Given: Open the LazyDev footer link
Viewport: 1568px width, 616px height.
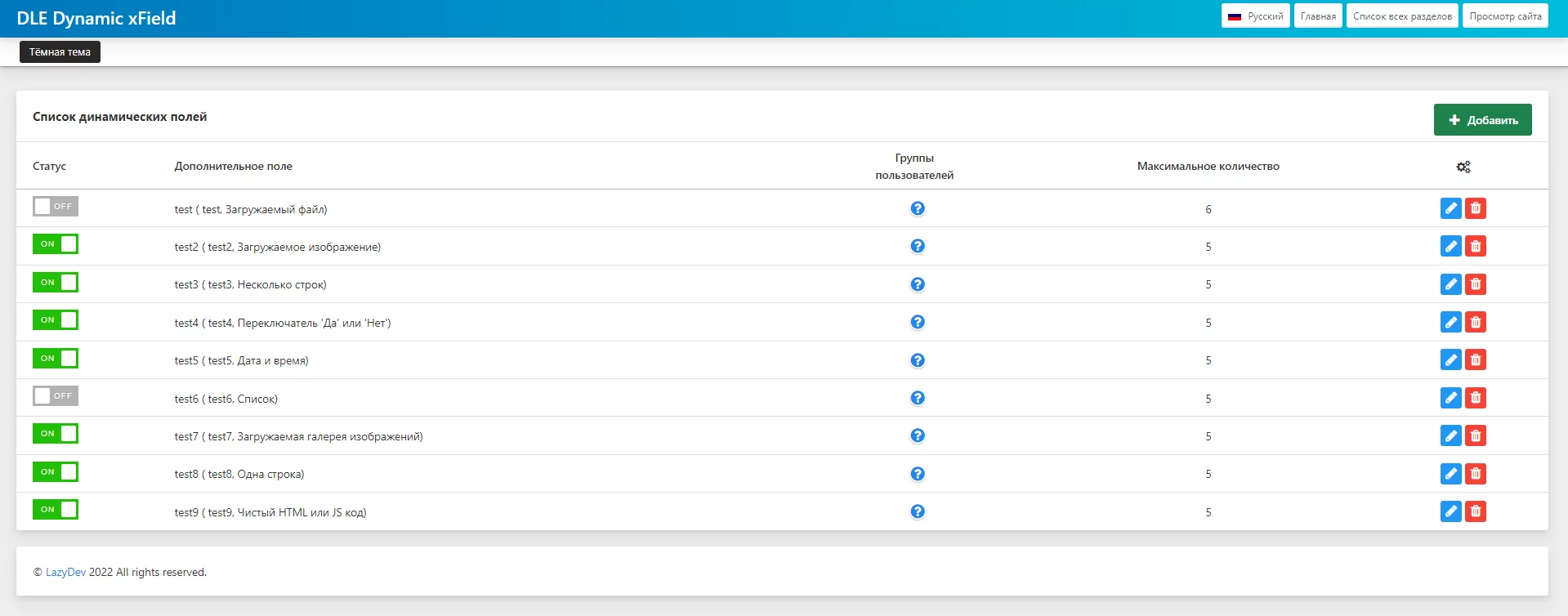Looking at the screenshot, I should 65,573.
